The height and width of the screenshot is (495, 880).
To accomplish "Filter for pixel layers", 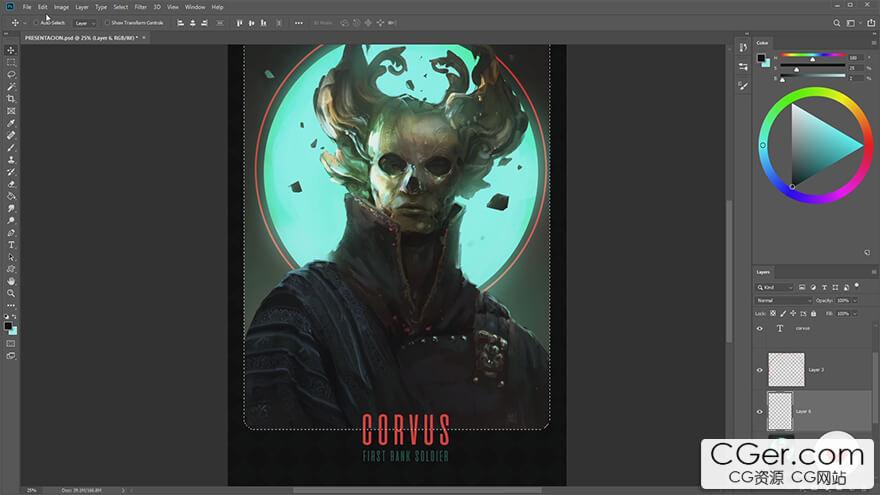I will tap(802, 287).
